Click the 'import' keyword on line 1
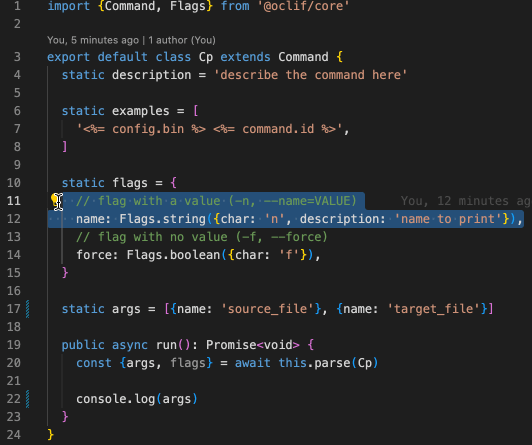 click(69, 6)
